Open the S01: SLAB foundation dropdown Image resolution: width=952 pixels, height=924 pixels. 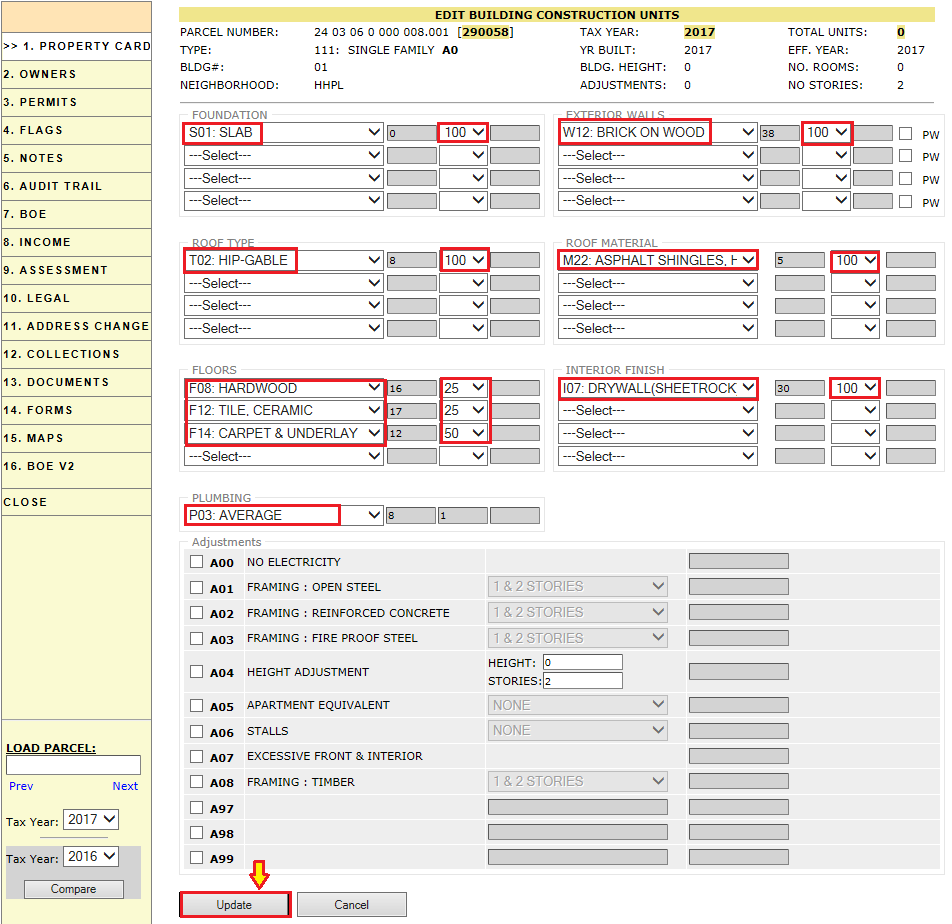[283, 132]
